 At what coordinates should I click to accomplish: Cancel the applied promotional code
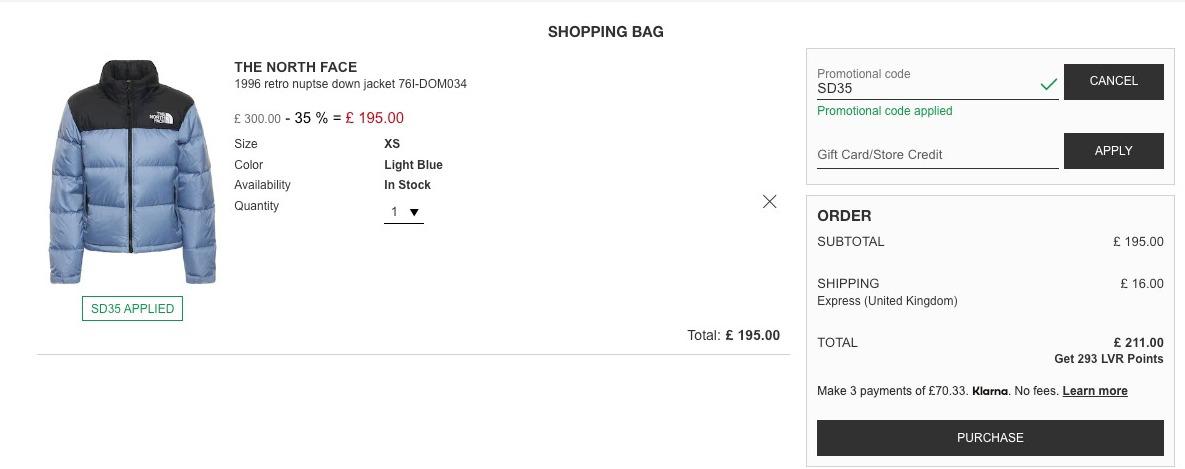coord(1113,82)
